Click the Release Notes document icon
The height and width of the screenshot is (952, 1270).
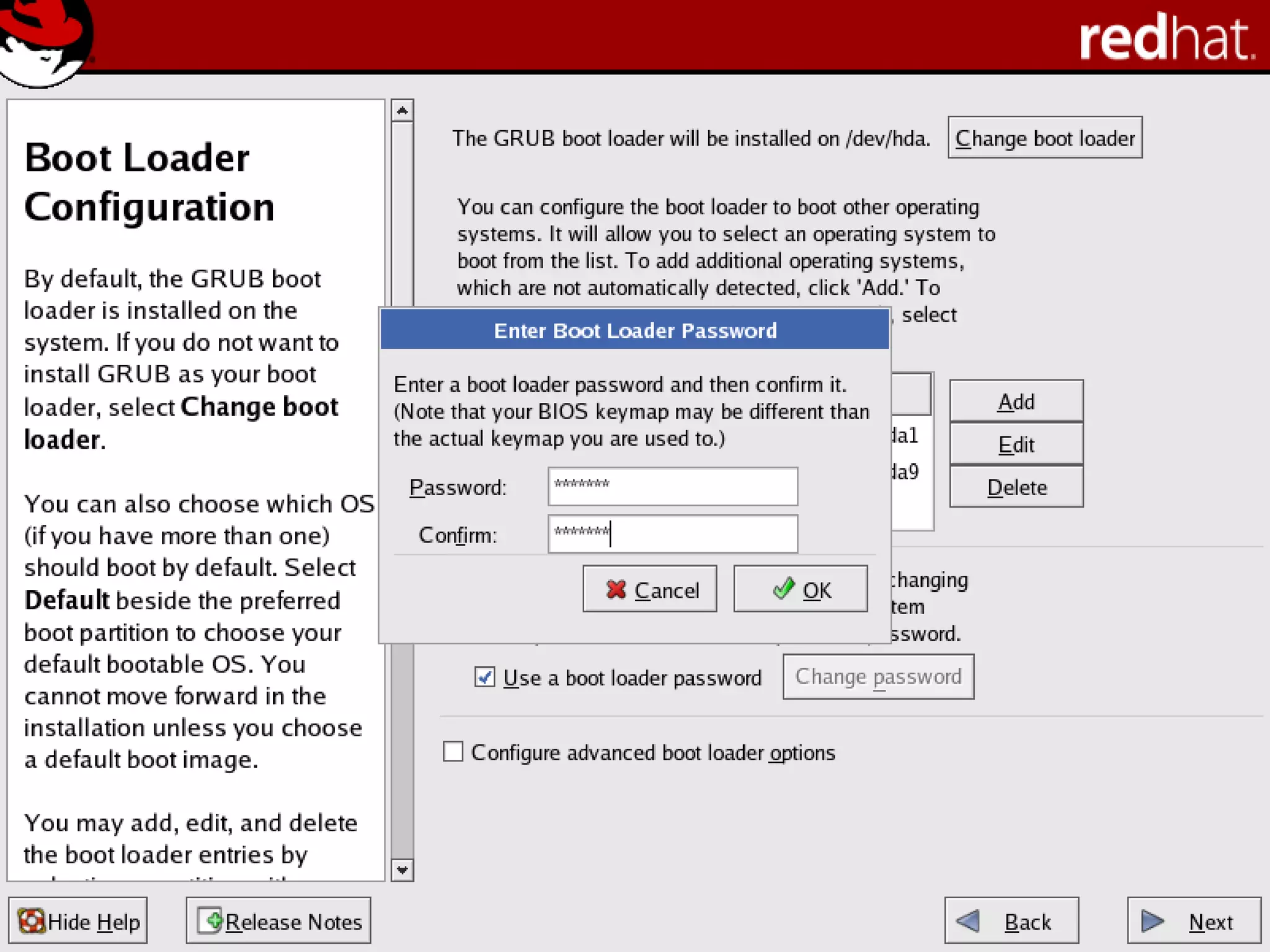[210, 920]
